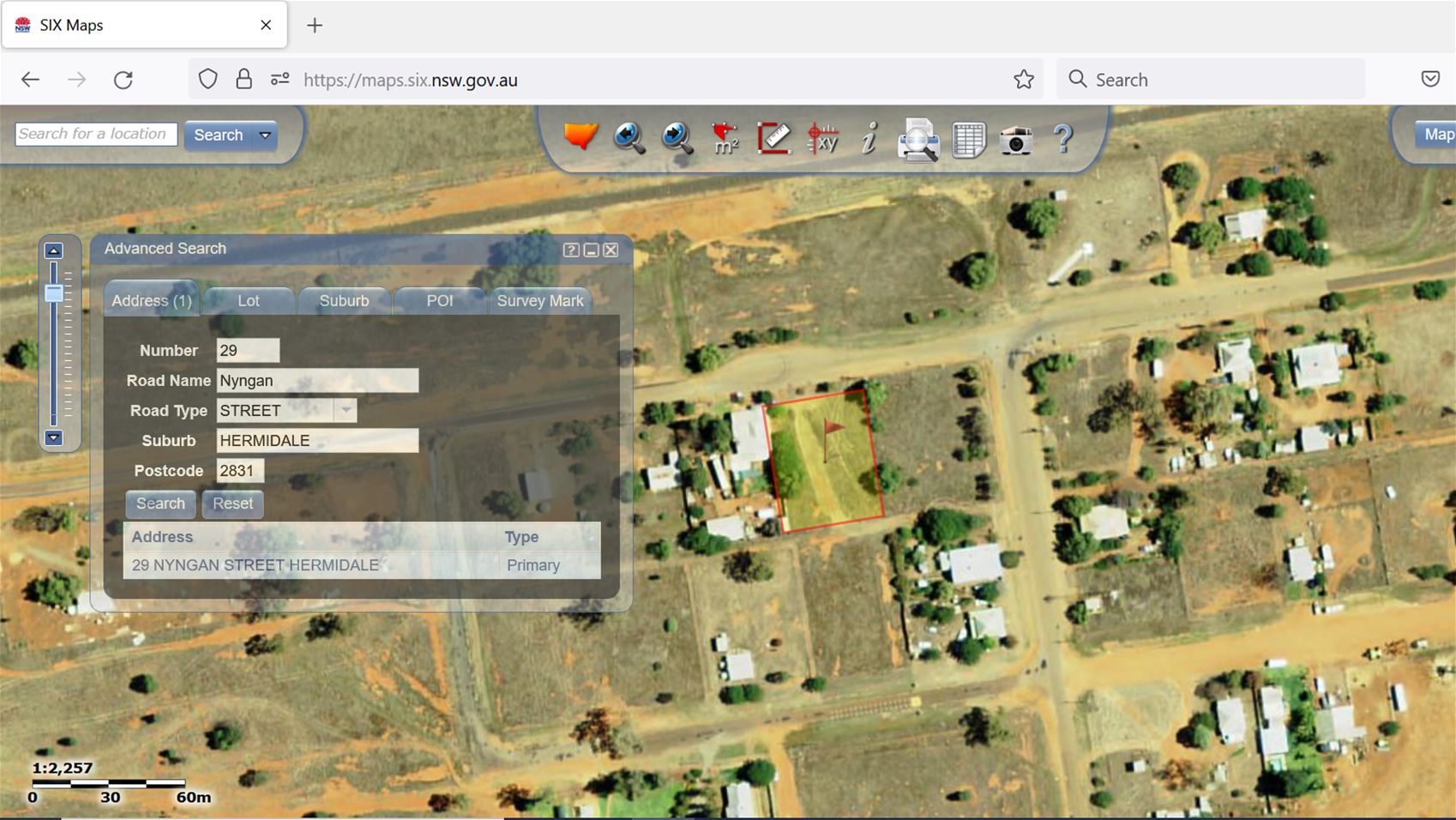
Task: Click Search button below Postcode field
Action: point(160,503)
